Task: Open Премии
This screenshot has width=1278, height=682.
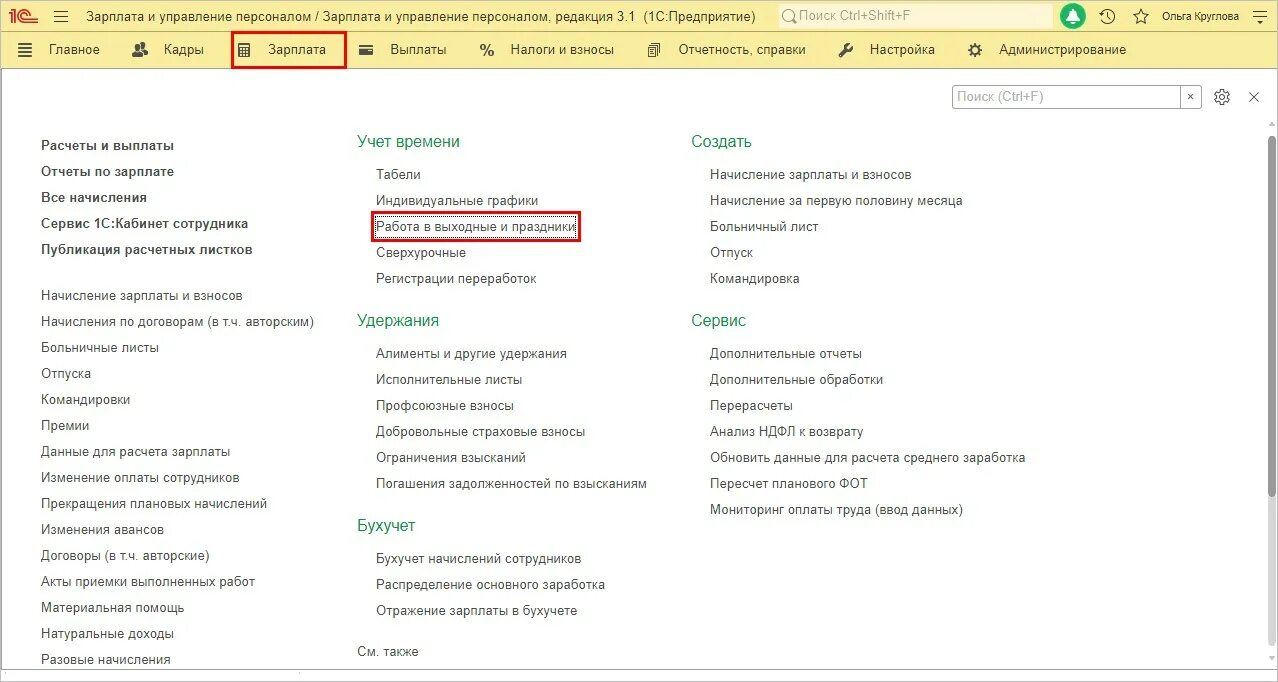Action: pos(65,426)
